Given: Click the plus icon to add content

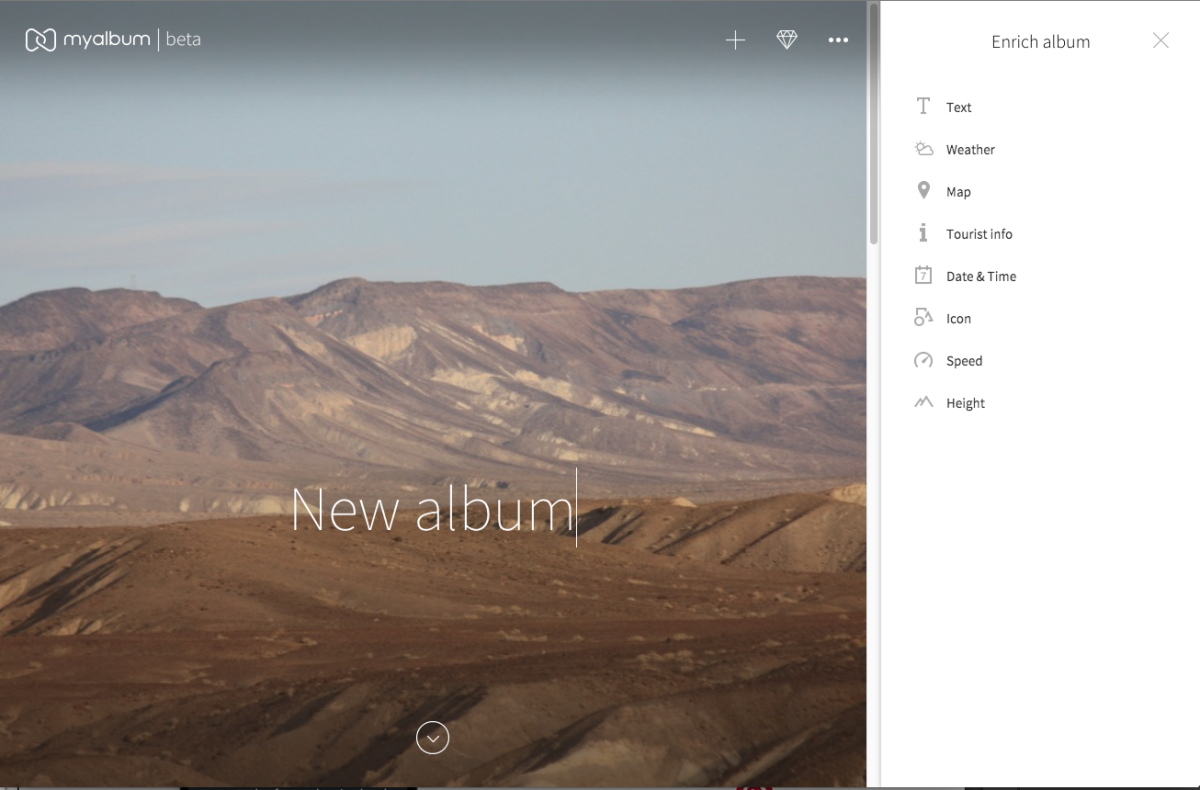Looking at the screenshot, I should (x=735, y=40).
